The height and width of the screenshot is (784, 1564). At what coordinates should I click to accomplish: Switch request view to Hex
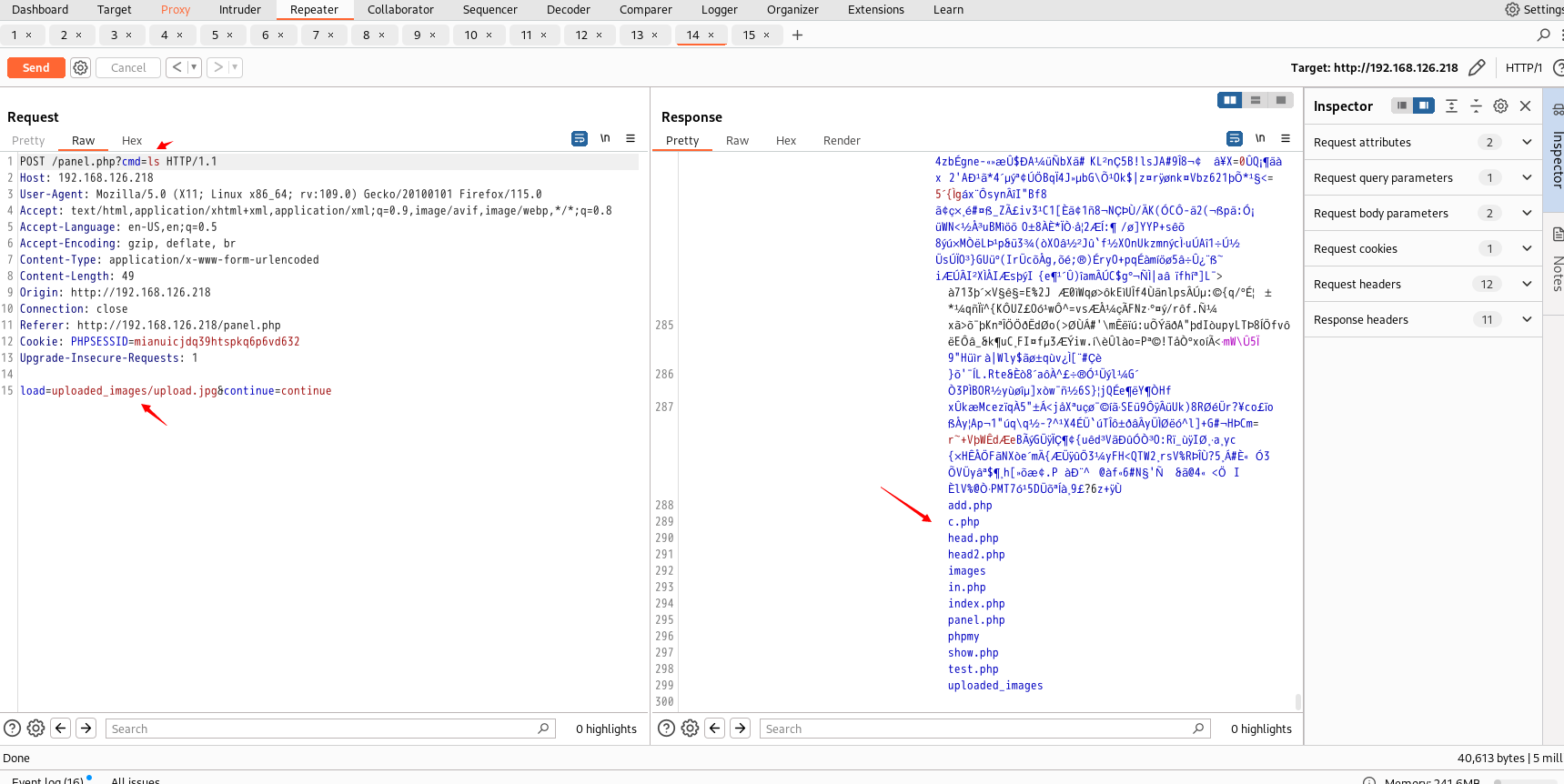[x=132, y=140]
